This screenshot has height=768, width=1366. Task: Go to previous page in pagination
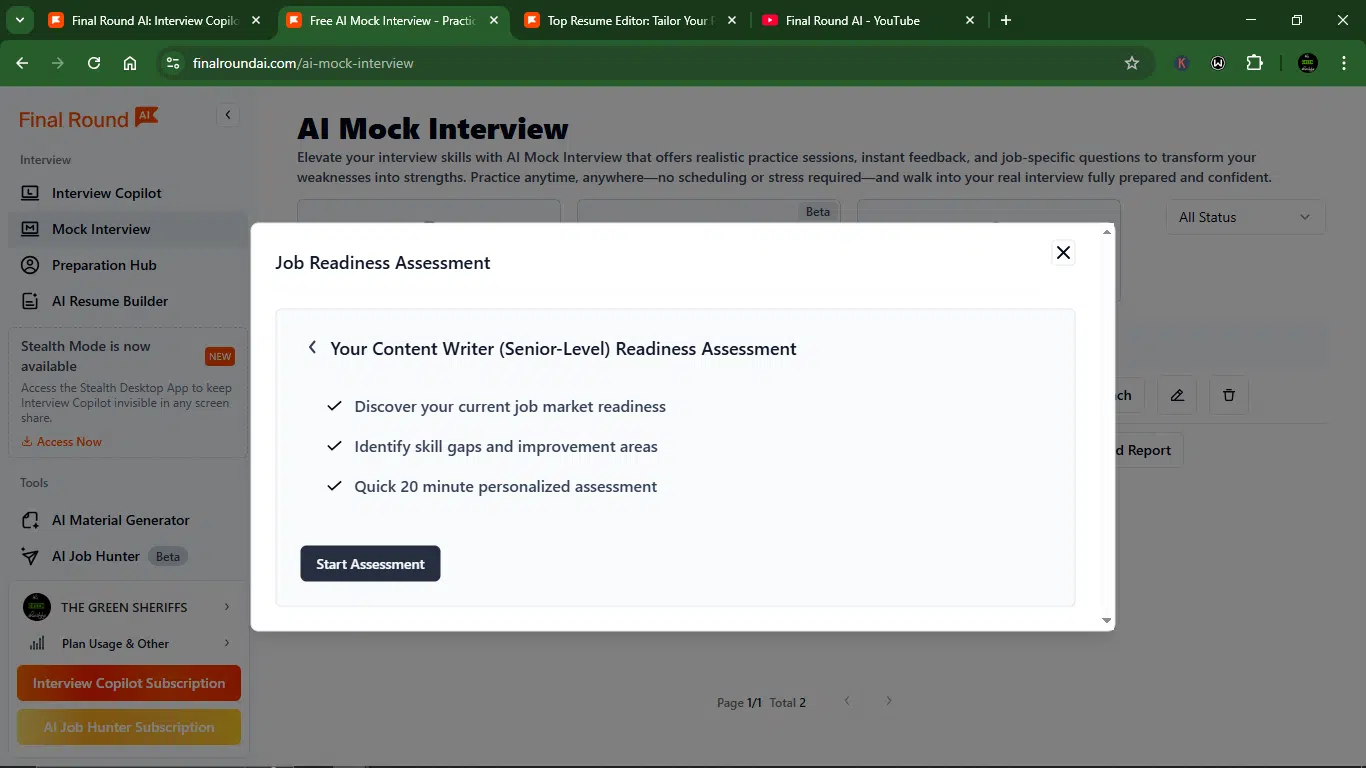847,701
